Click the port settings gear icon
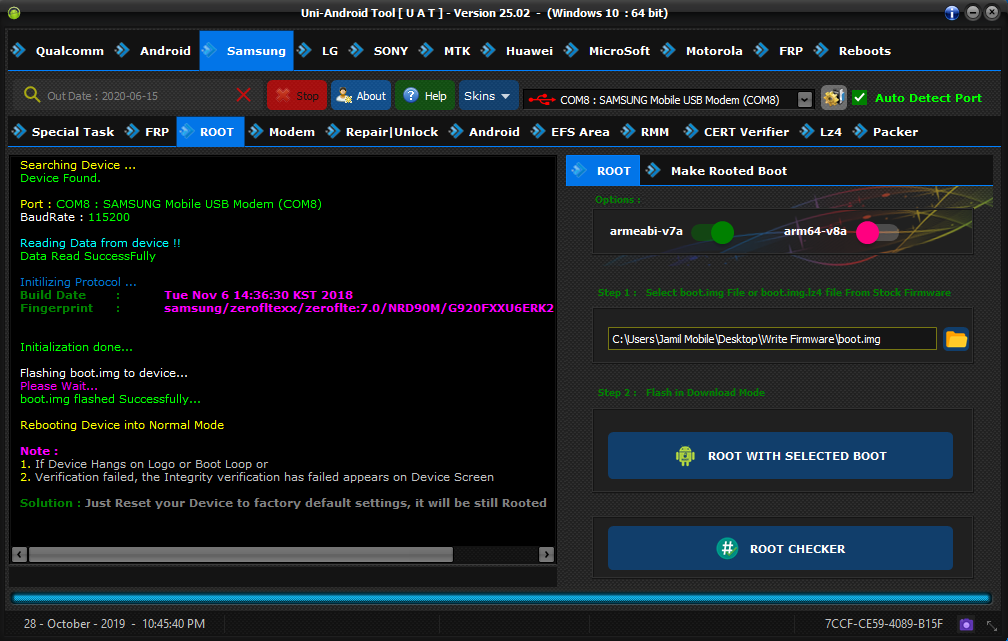The image size is (1008, 641). (834, 98)
